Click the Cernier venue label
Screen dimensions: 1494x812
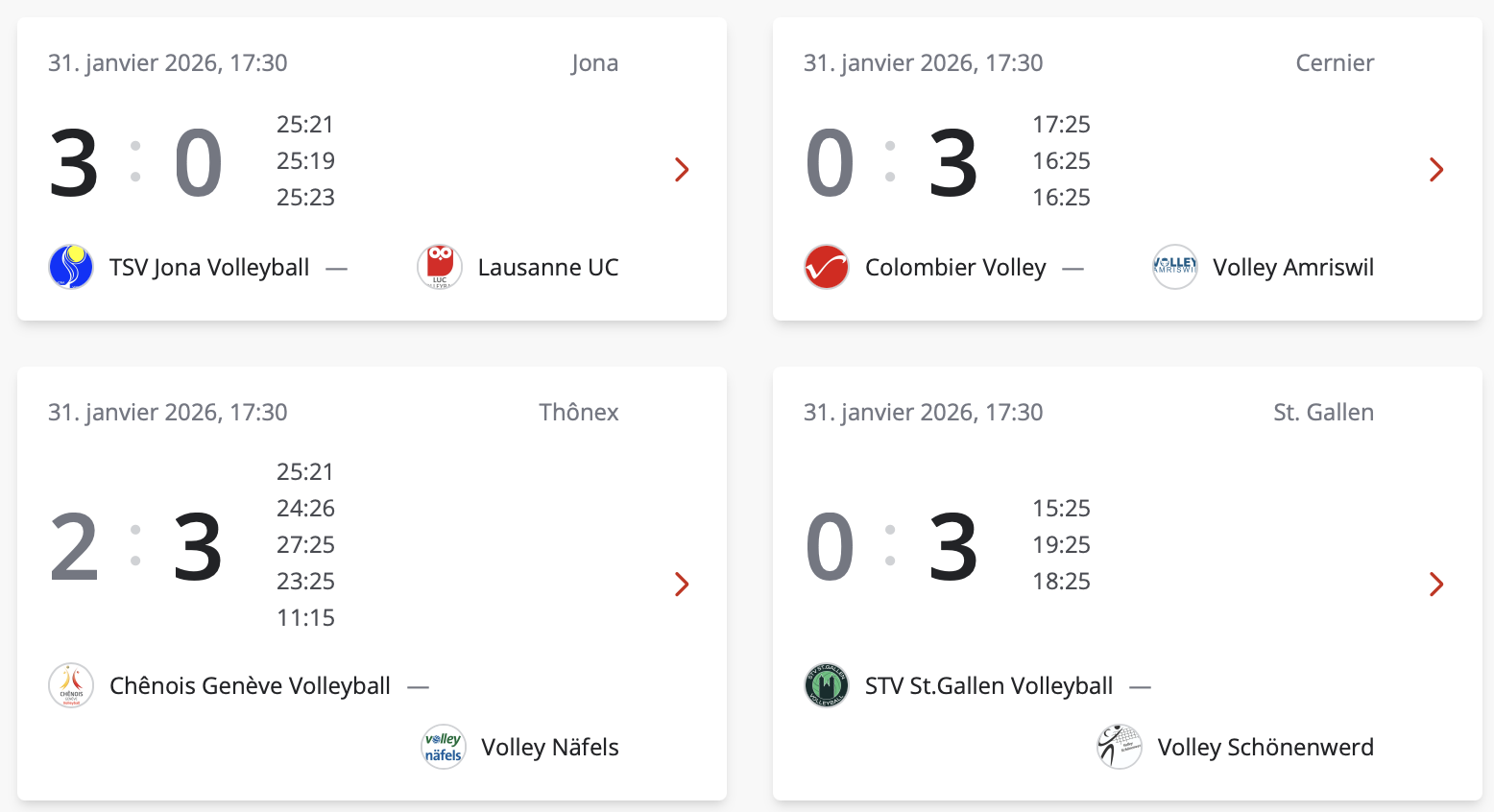point(1335,63)
